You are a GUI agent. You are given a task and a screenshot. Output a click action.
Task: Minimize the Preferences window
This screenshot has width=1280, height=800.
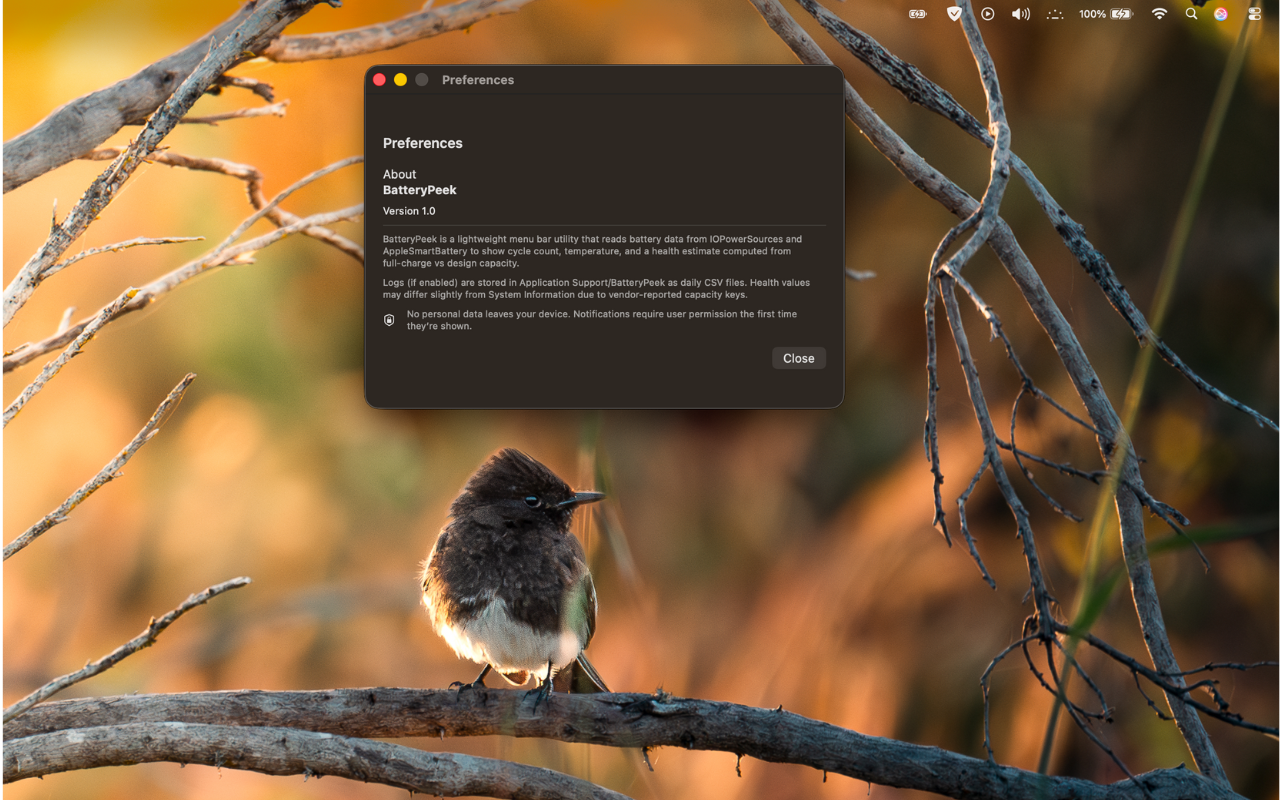coord(400,79)
